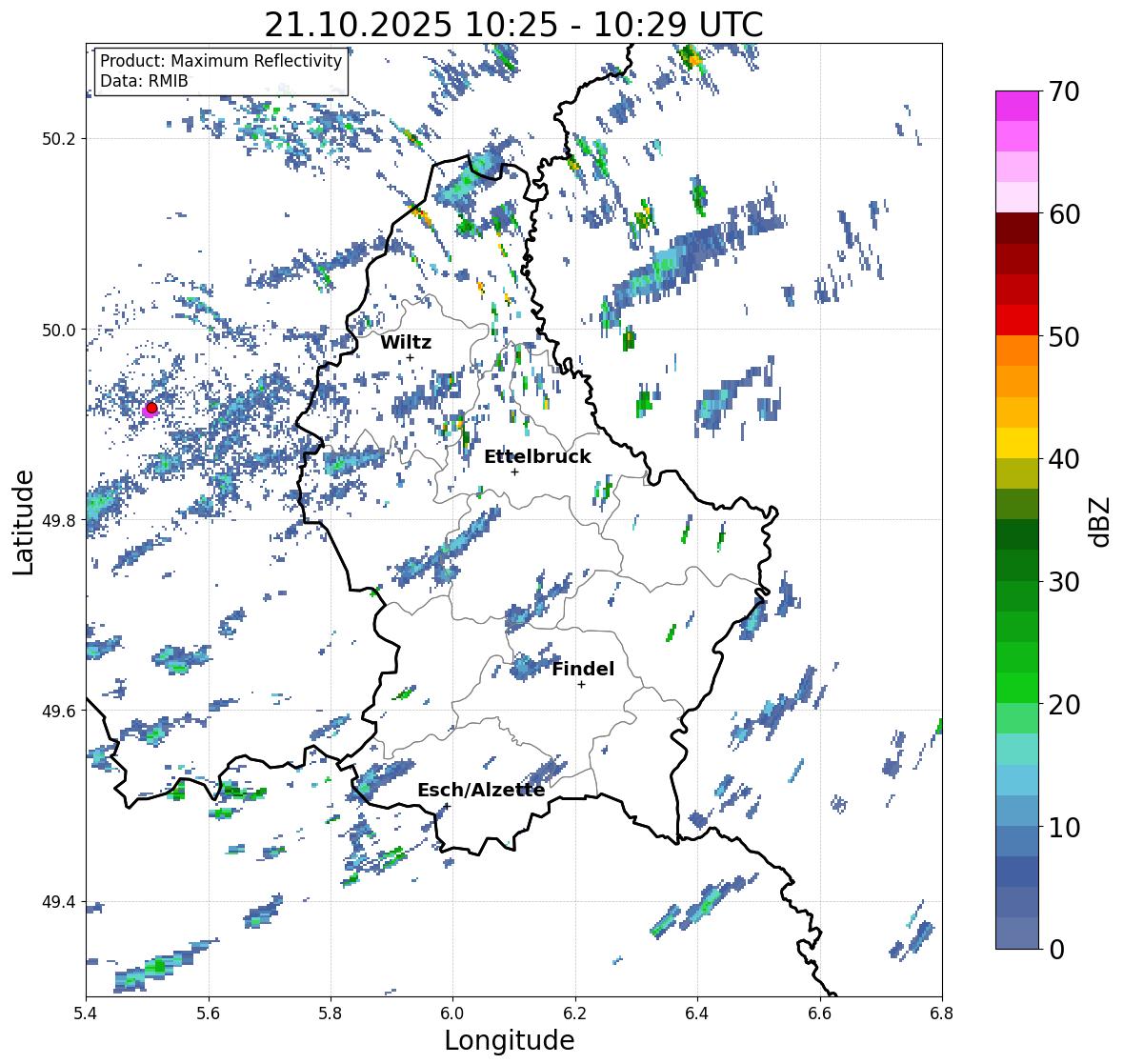Click the Esch/Alzette city label
Image resolution: width=1123 pixels, height=1064 pixels.
click(481, 790)
